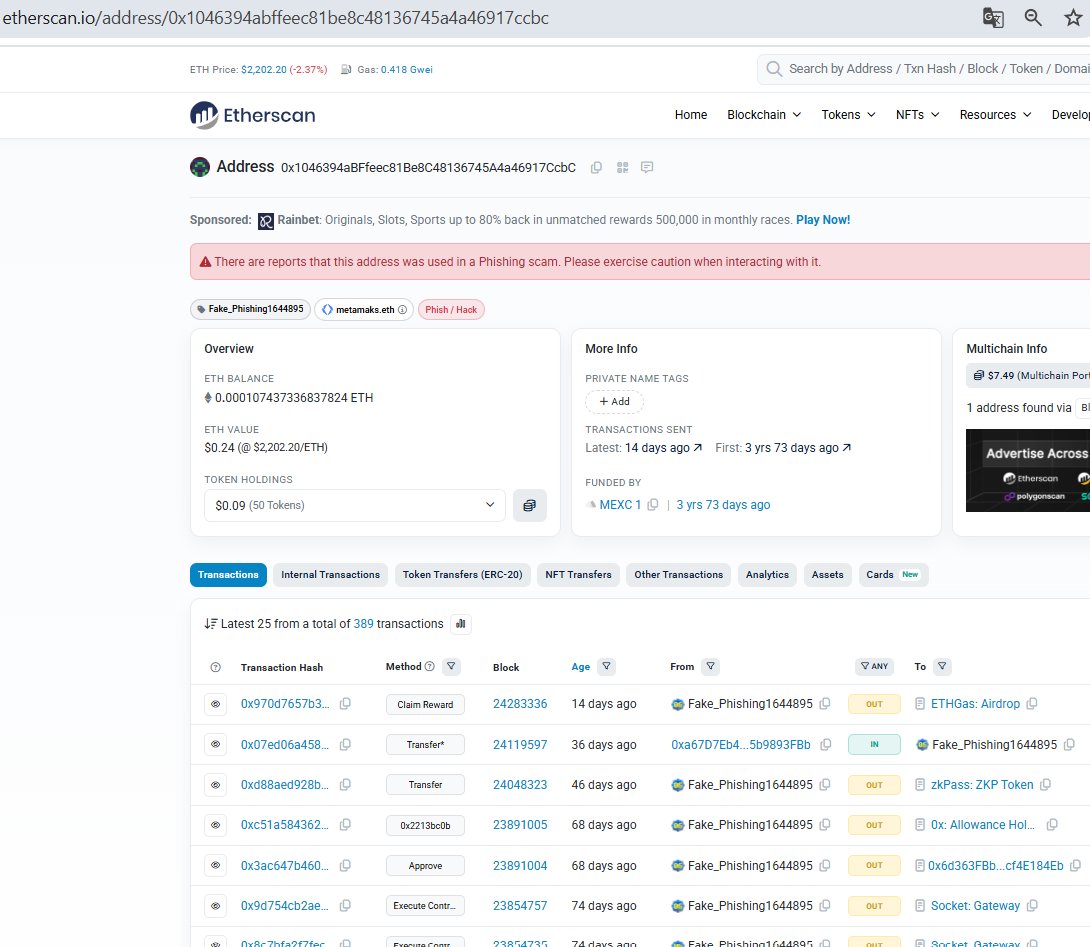The image size is (1090, 947).
Task: Copy the zkPass: ZKP Token address
Action: 1045,784
